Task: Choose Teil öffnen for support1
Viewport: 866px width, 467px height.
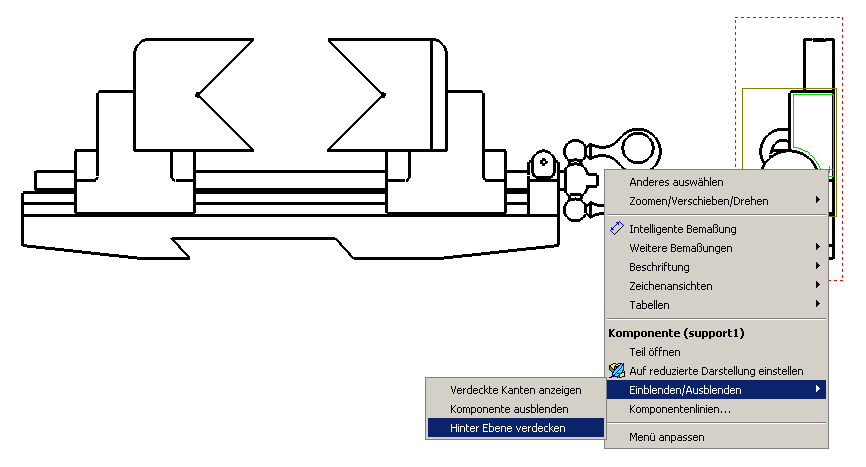Action: 716,352
